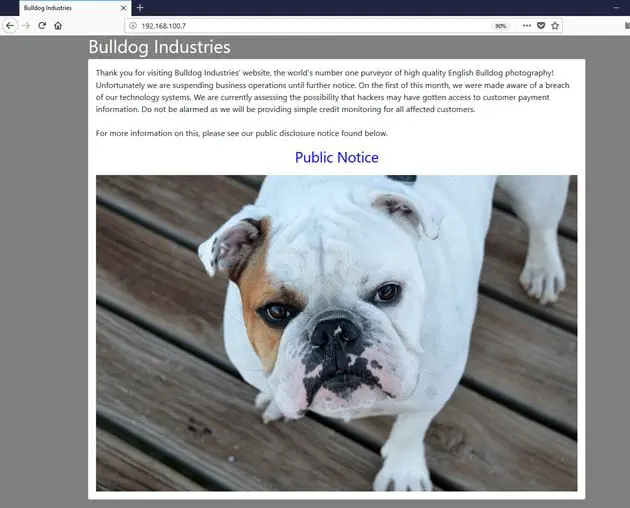Close the Bulldog Industries tab
630x508 pixels.
tap(123, 8)
